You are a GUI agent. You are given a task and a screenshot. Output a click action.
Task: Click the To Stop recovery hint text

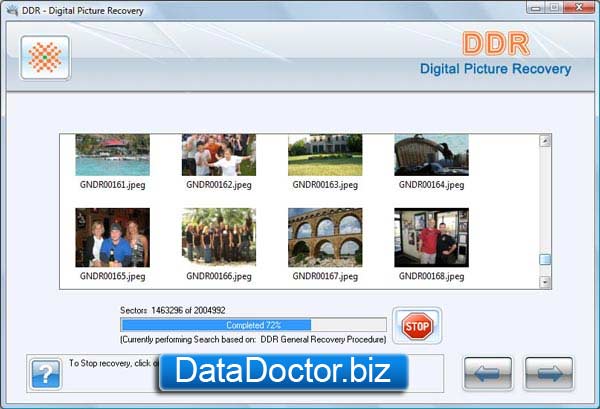[x=114, y=363]
